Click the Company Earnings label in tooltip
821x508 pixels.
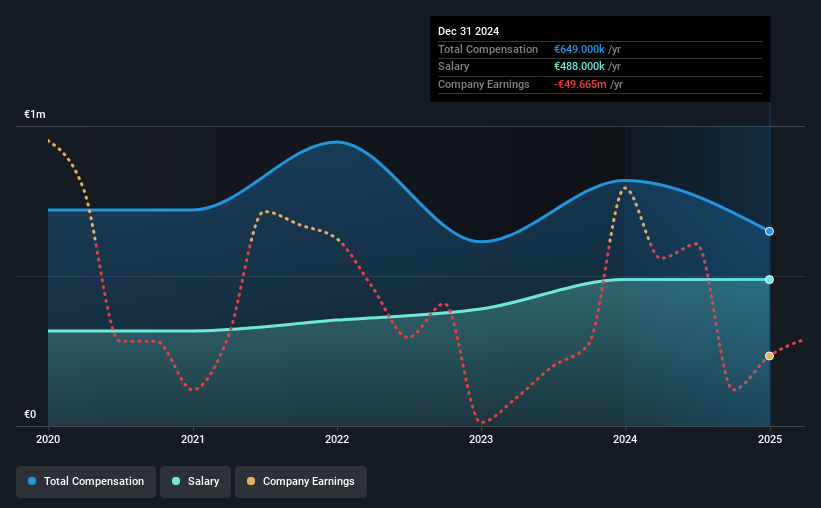pos(484,84)
